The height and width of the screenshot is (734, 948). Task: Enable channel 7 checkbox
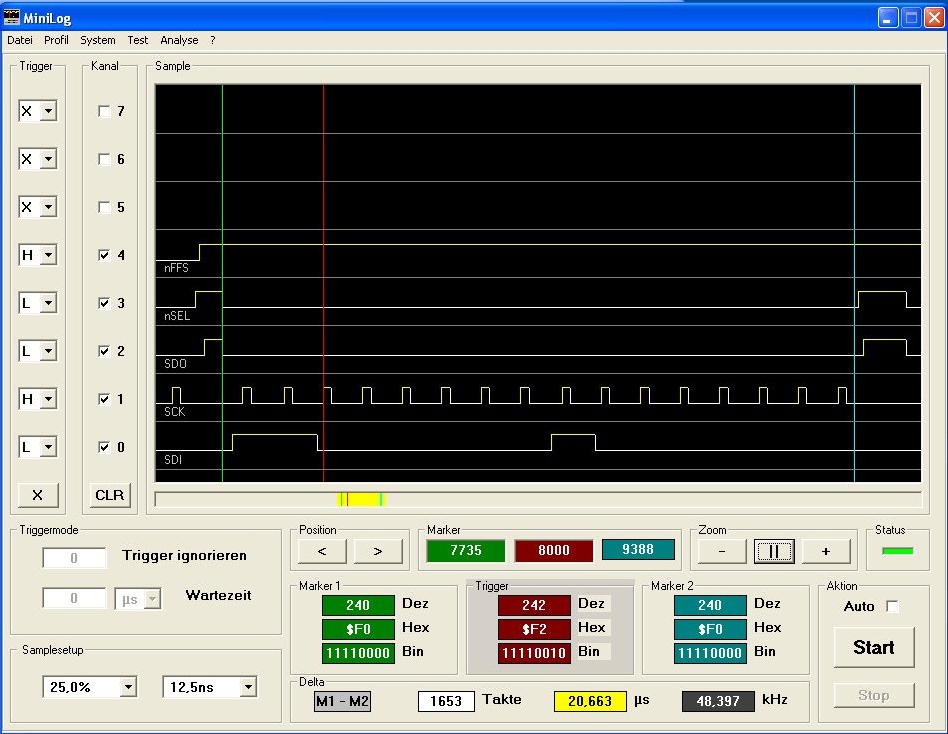104,111
